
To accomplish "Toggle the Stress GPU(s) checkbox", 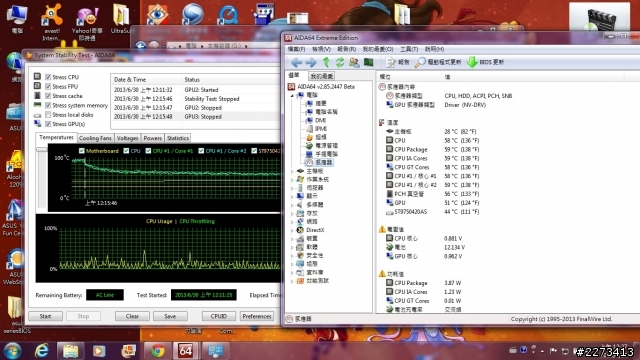I will [48, 124].
